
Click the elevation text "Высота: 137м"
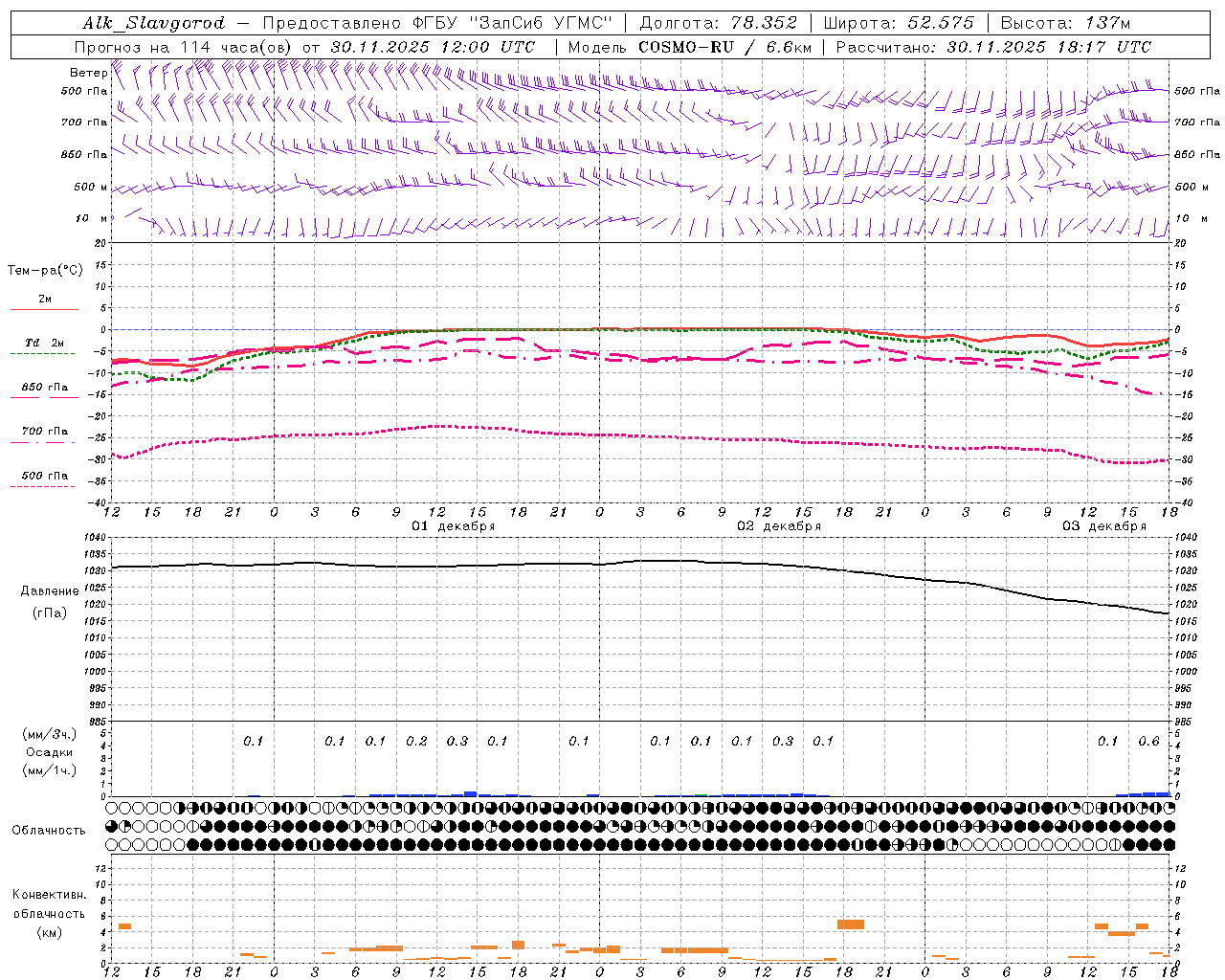pyautogui.click(x=1065, y=23)
